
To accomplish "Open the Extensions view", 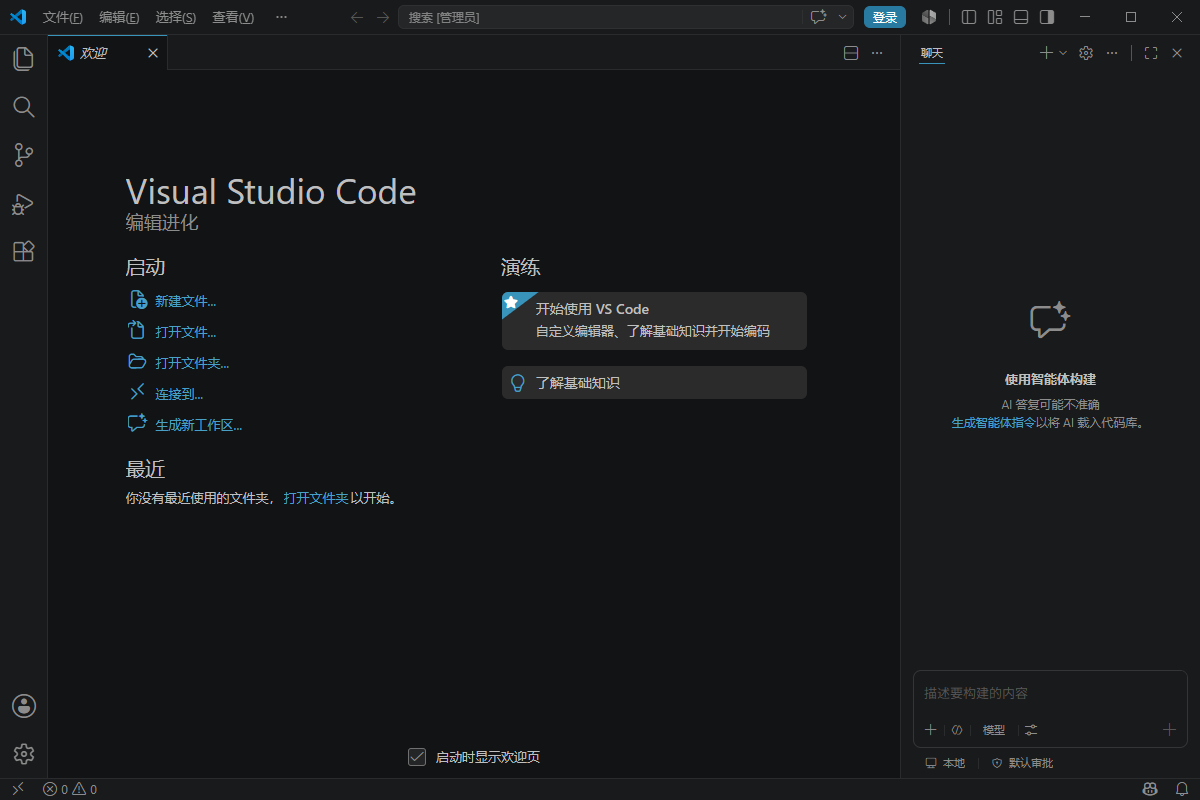I will (24, 252).
